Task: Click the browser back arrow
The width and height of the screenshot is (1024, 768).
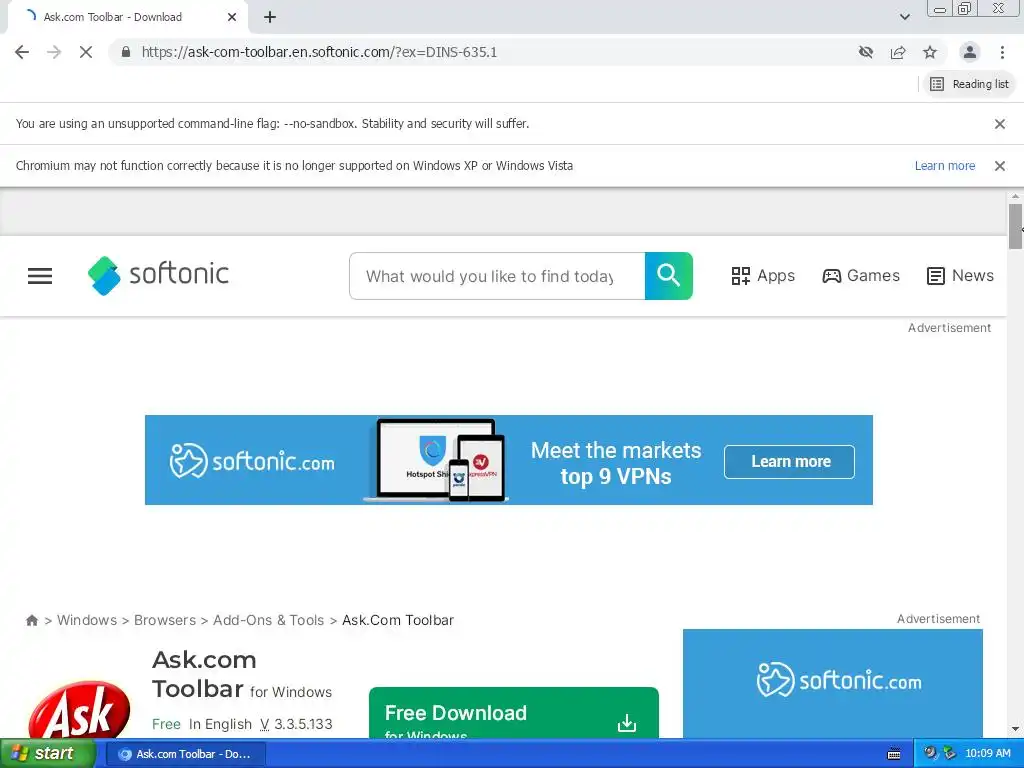Action: pos(22,52)
